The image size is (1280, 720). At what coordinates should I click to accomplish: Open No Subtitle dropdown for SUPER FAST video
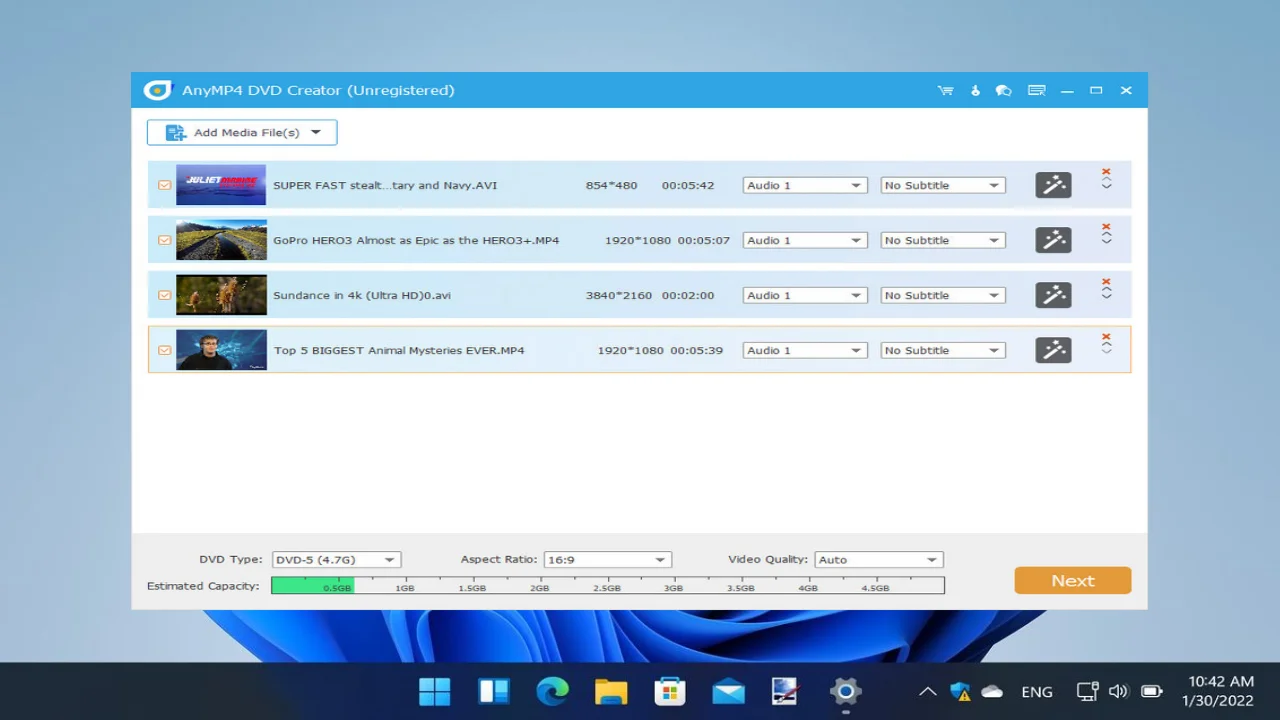pos(943,185)
